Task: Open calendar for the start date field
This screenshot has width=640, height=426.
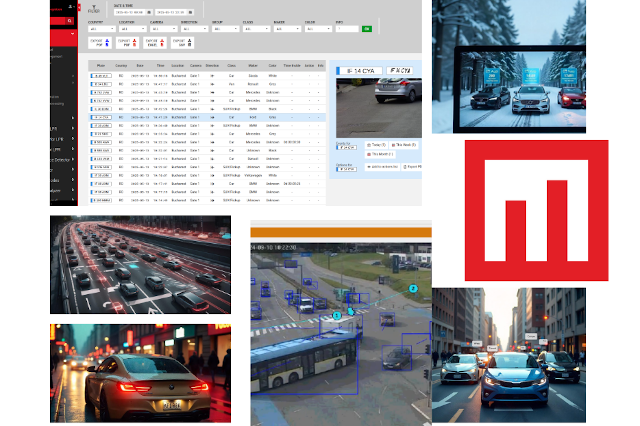Action: (x=149, y=12)
